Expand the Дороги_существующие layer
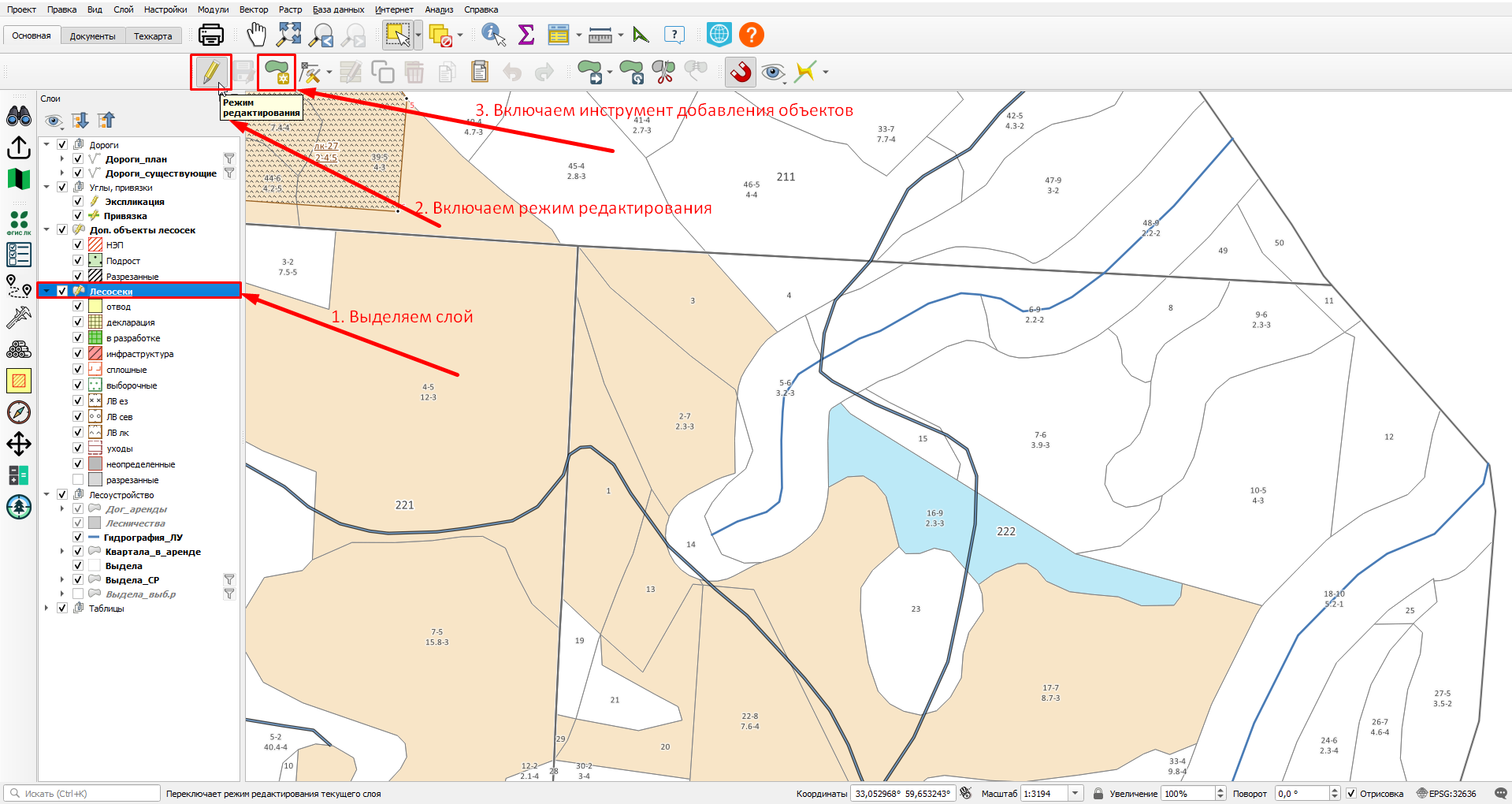This screenshot has height=804, width=1512. click(62, 173)
